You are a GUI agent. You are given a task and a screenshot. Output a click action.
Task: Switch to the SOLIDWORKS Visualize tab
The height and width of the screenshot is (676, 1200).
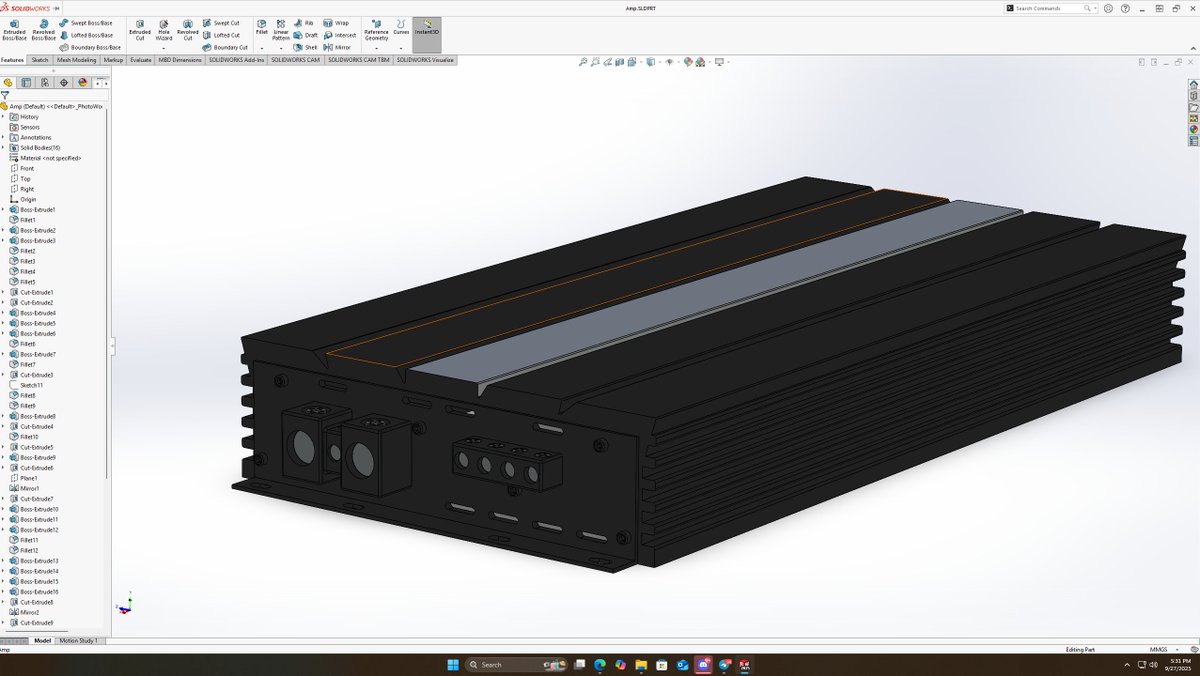(x=425, y=60)
